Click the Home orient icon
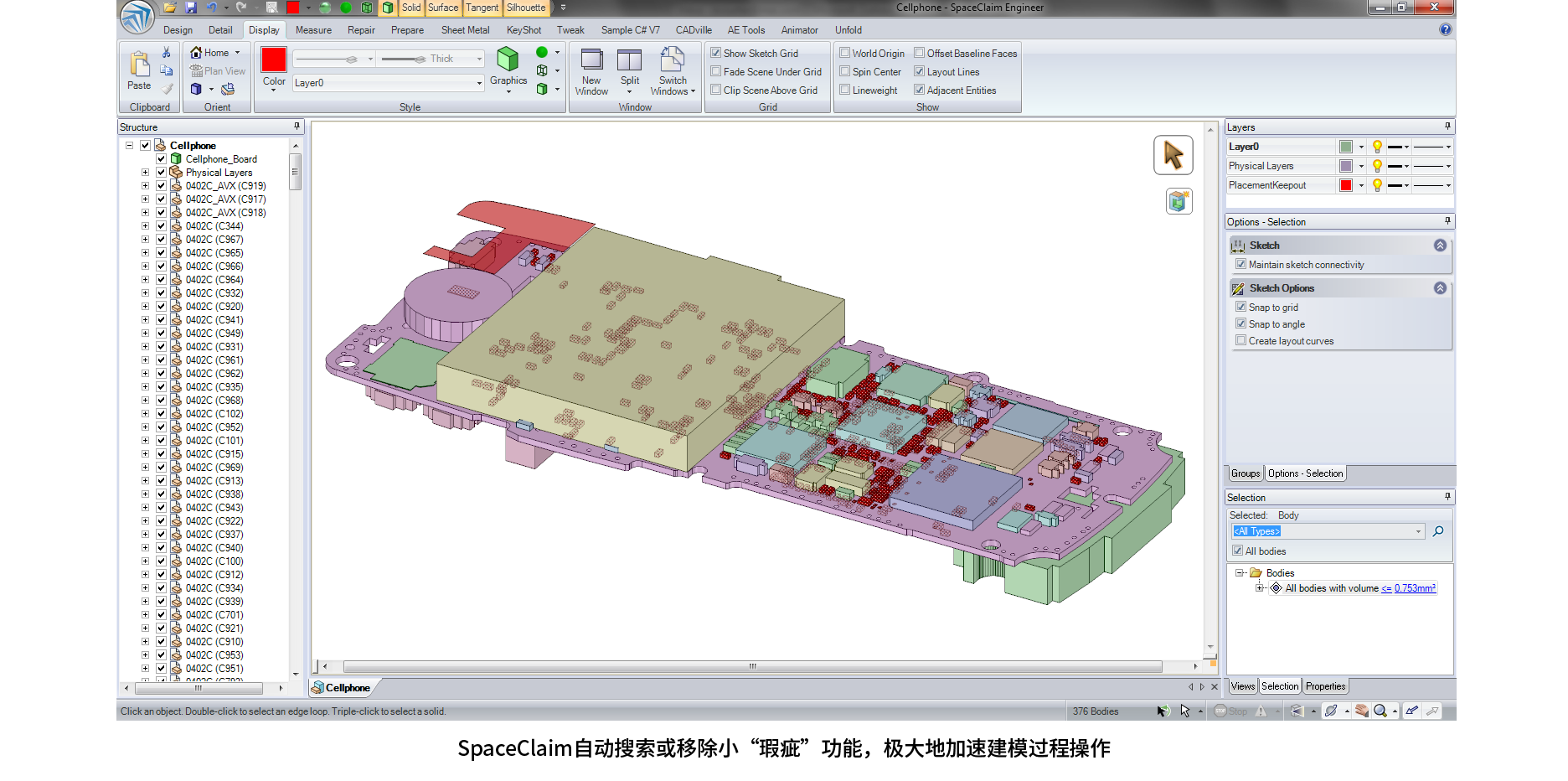Screen dimensions: 1568x781 coord(197,52)
